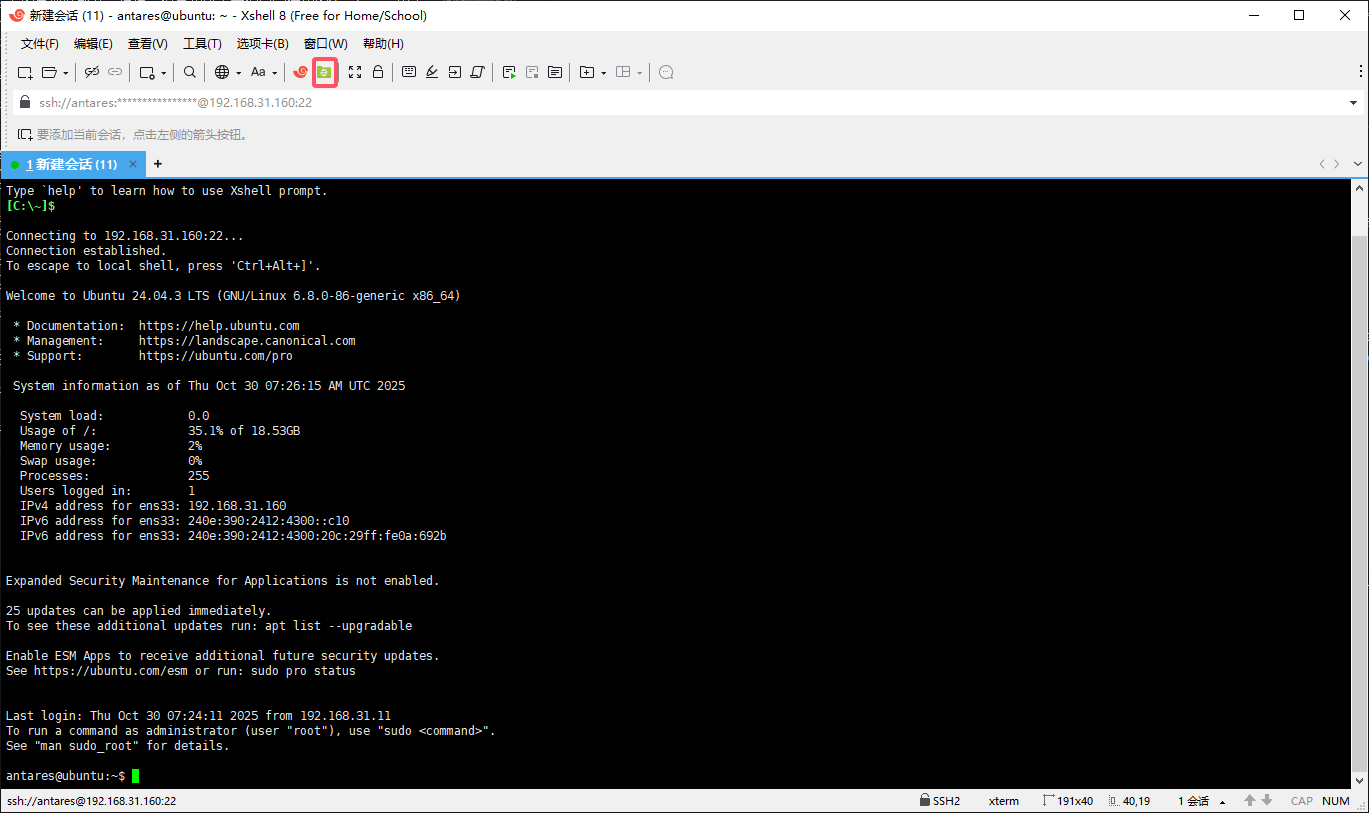Click the + button to add a new tab
This screenshot has height=813, width=1369.
pyautogui.click(x=157, y=163)
